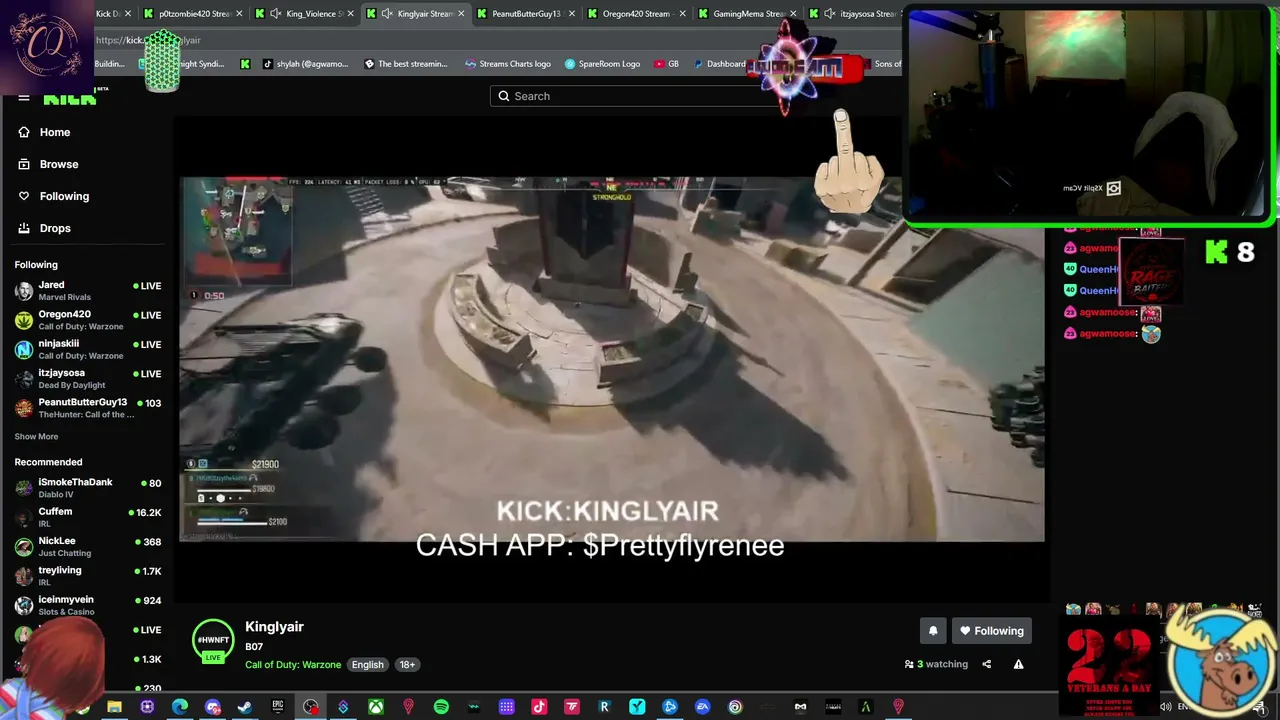Open Oregon420 channel from Following list

[x=88, y=320]
